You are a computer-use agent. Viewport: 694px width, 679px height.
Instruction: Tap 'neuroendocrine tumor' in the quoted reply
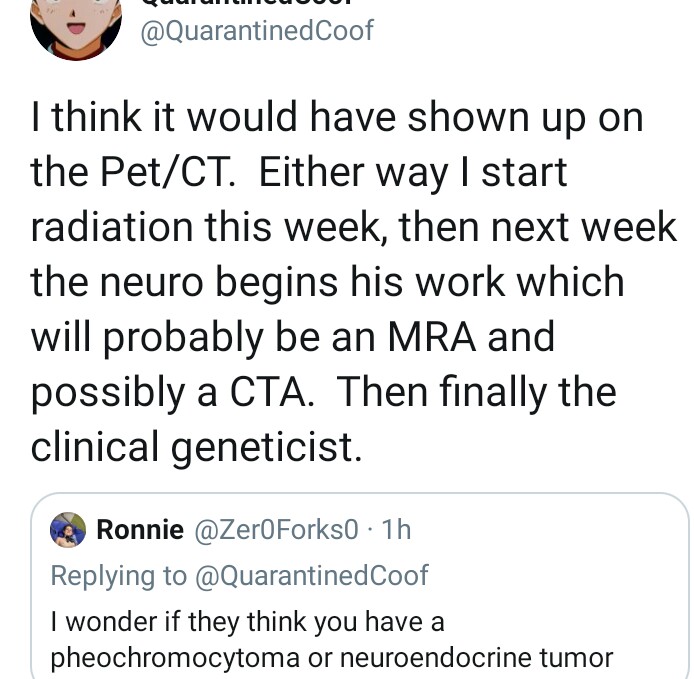477,658
